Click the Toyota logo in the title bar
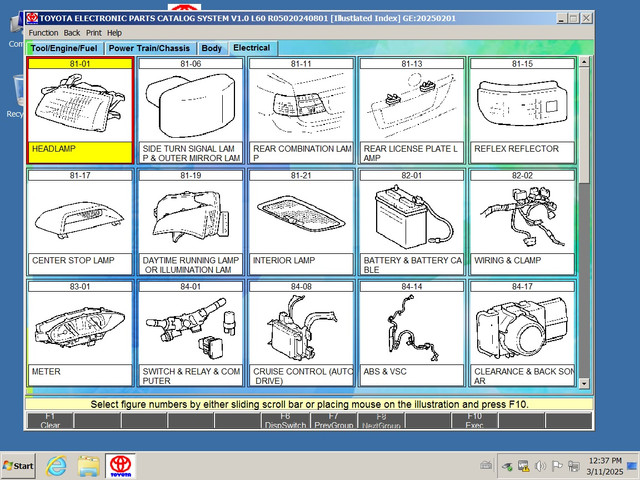This screenshot has height=480, width=640. pyautogui.click(x=32, y=18)
